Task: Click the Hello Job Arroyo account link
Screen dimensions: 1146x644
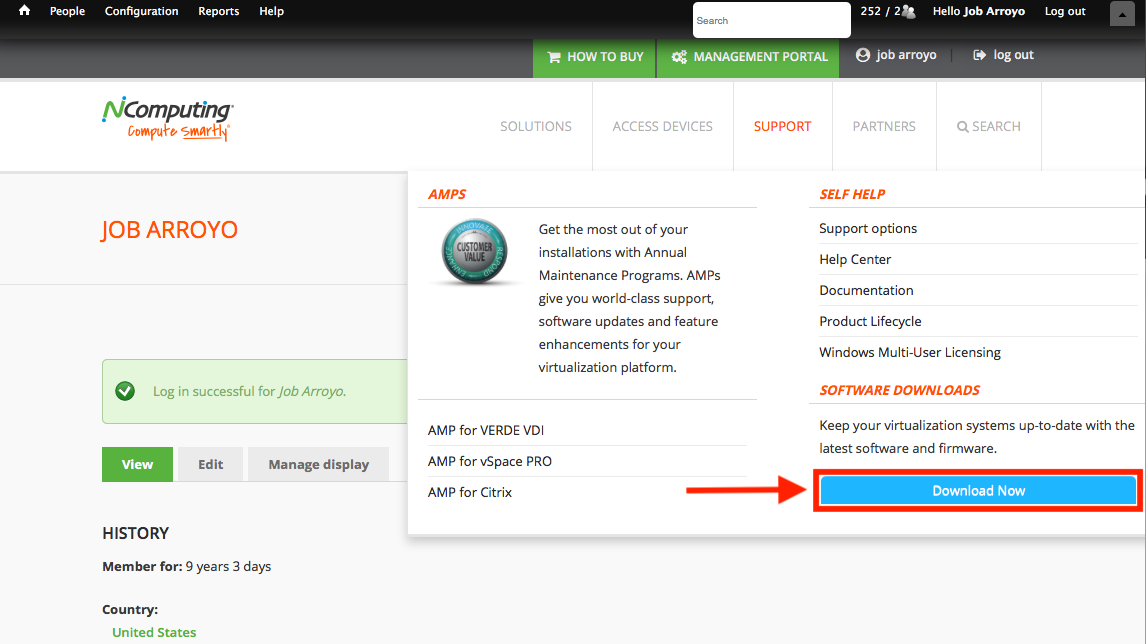Action: pos(979,11)
